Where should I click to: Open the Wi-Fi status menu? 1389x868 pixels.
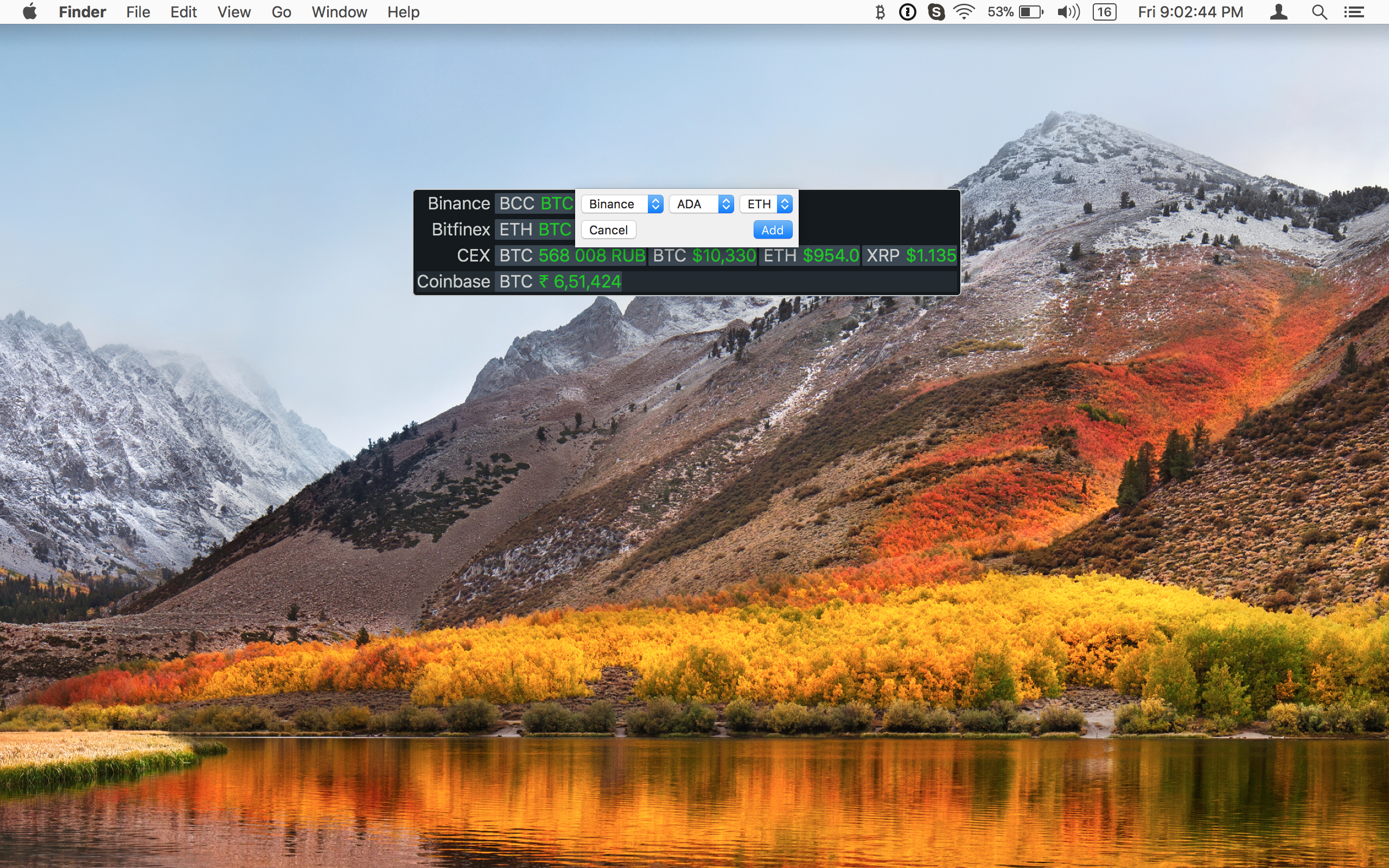click(x=964, y=12)
